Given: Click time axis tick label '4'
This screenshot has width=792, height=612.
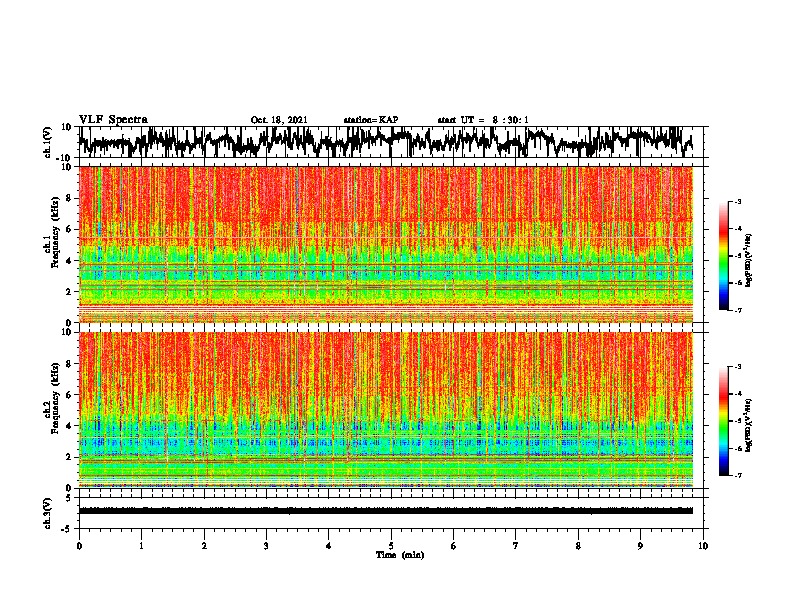Looking at the screenshot, I should tap(329, 546).
